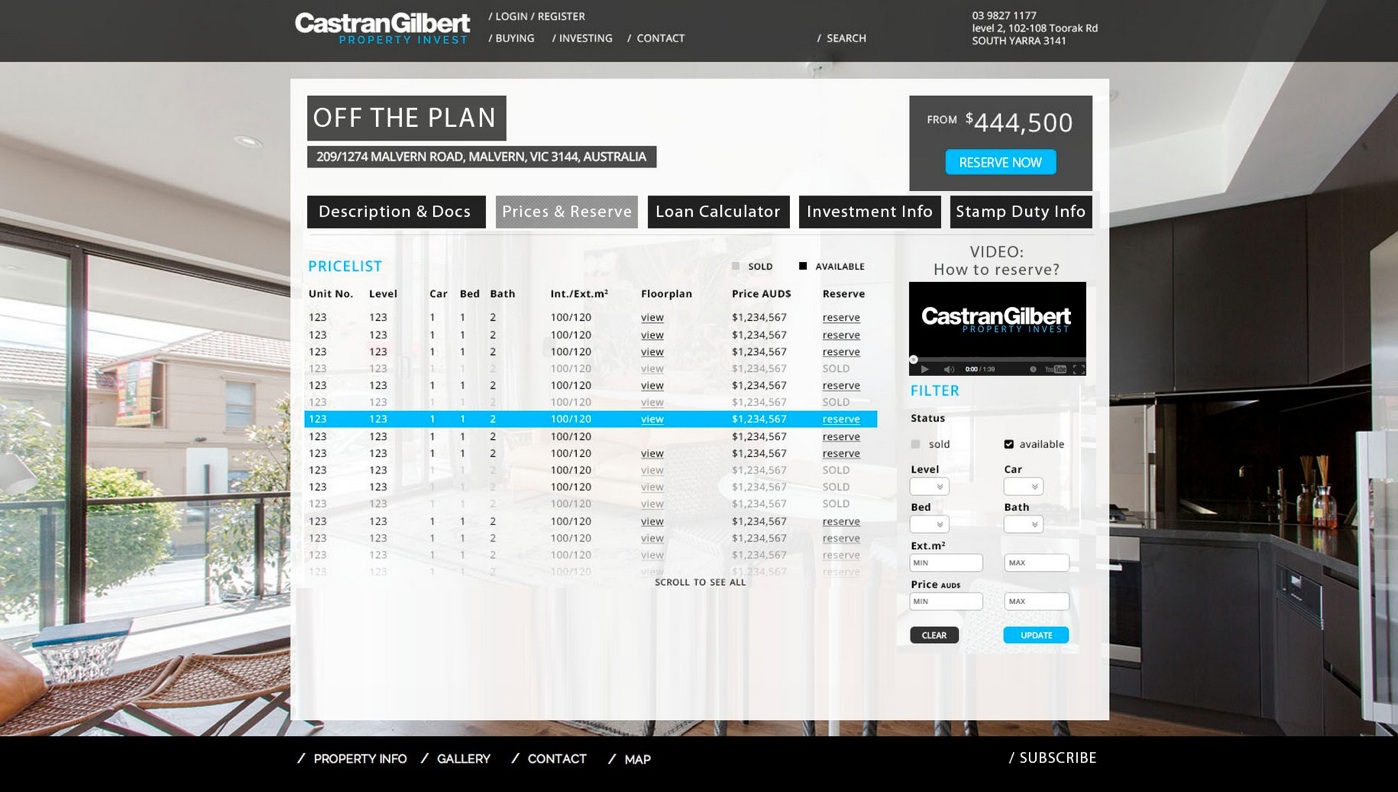Open the Stamp Duty Info tab
Screen dimensions: 1398x792
click(1020, 212)
